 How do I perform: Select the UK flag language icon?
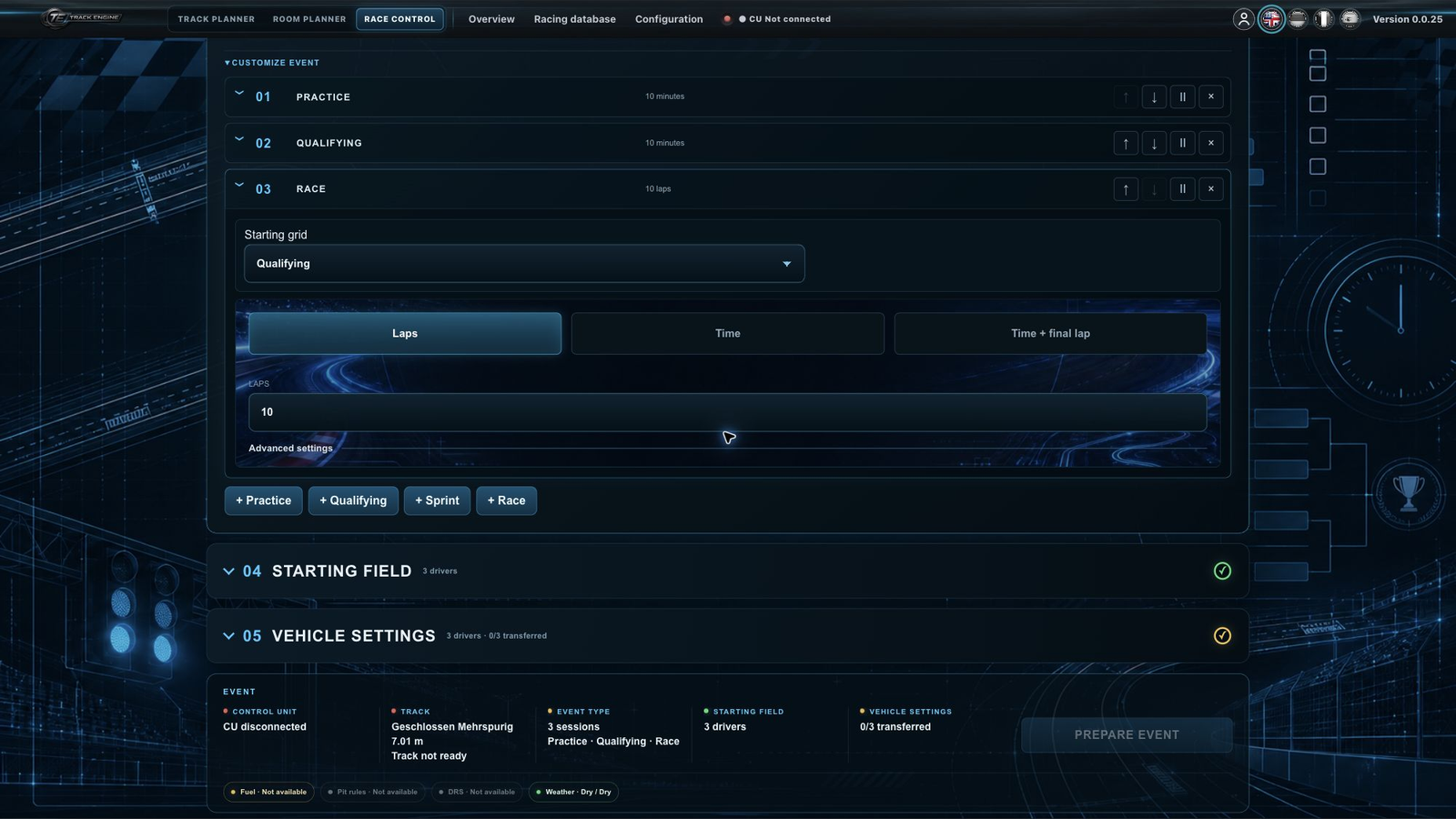pos(1271,19)
